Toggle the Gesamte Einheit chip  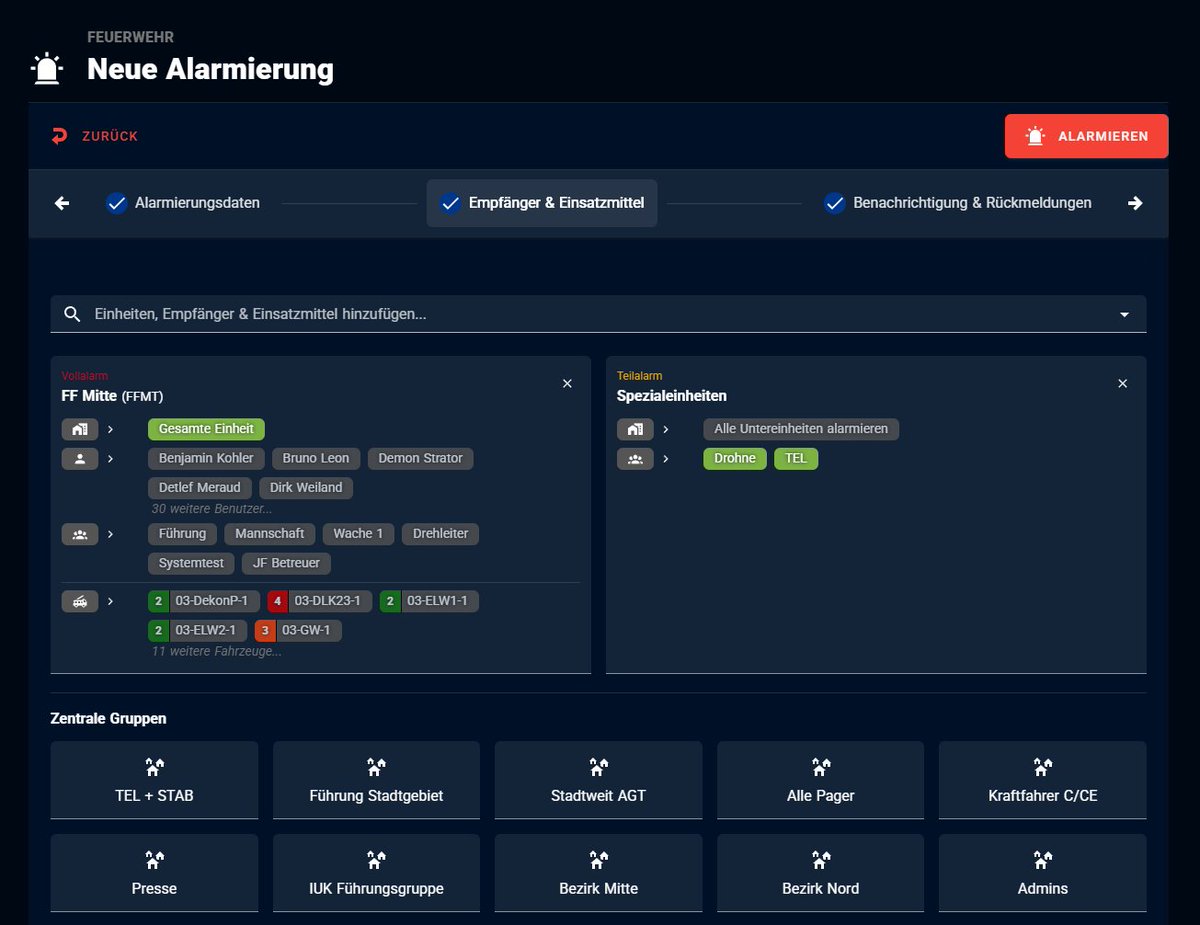(x=206, y=429)
